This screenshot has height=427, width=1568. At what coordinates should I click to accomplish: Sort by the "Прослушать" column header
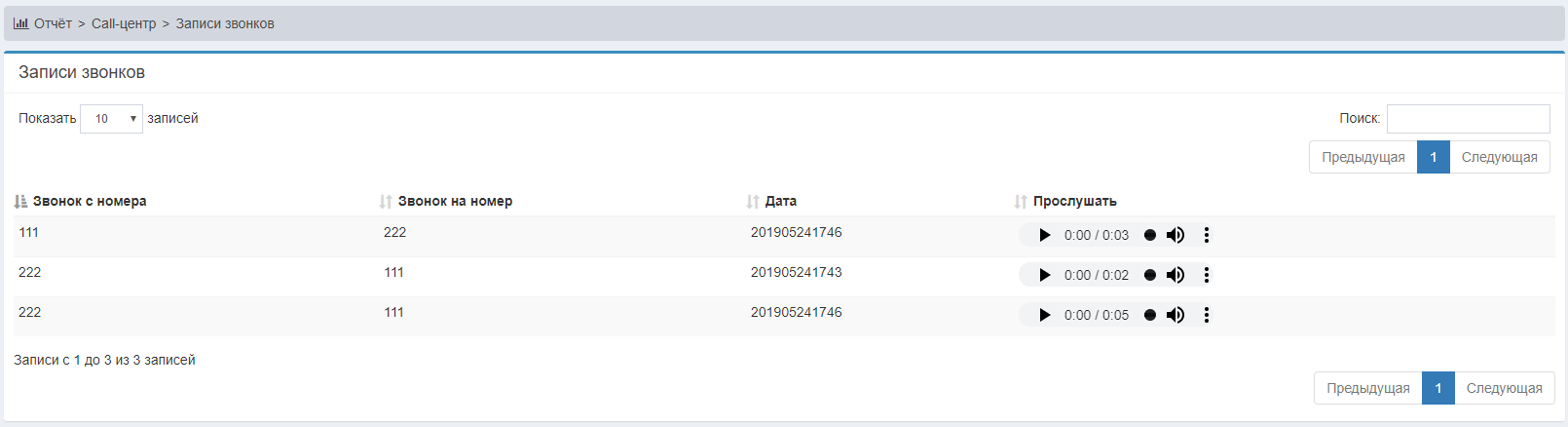coord(1074,201)
